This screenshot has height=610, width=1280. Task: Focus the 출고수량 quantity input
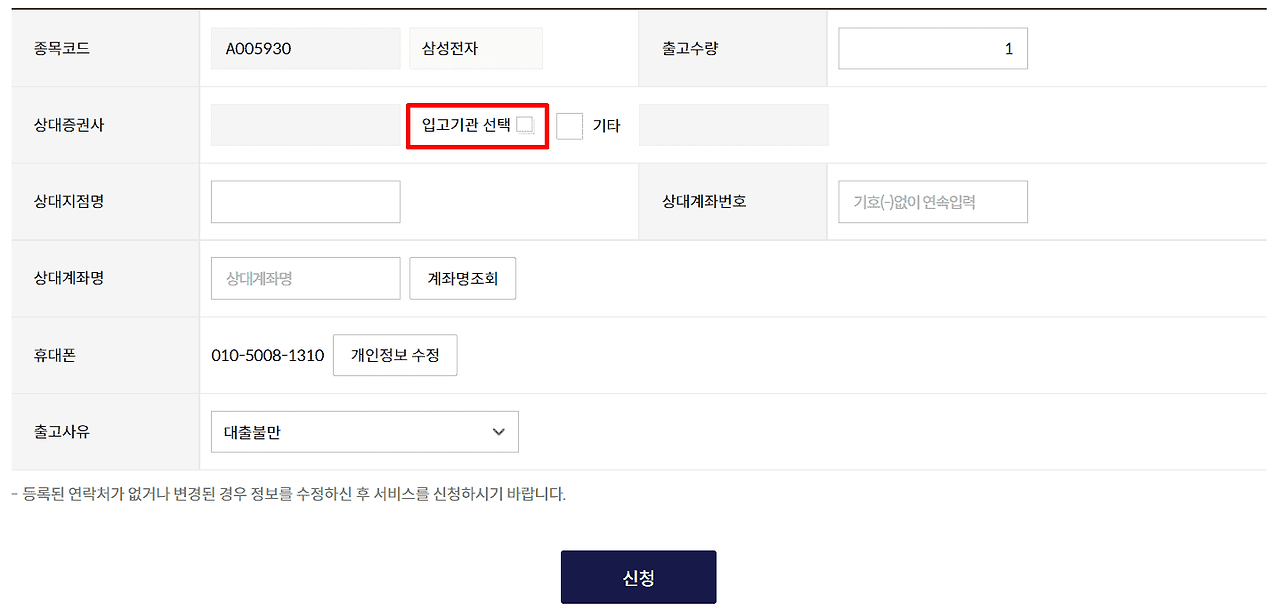point(932,49)
